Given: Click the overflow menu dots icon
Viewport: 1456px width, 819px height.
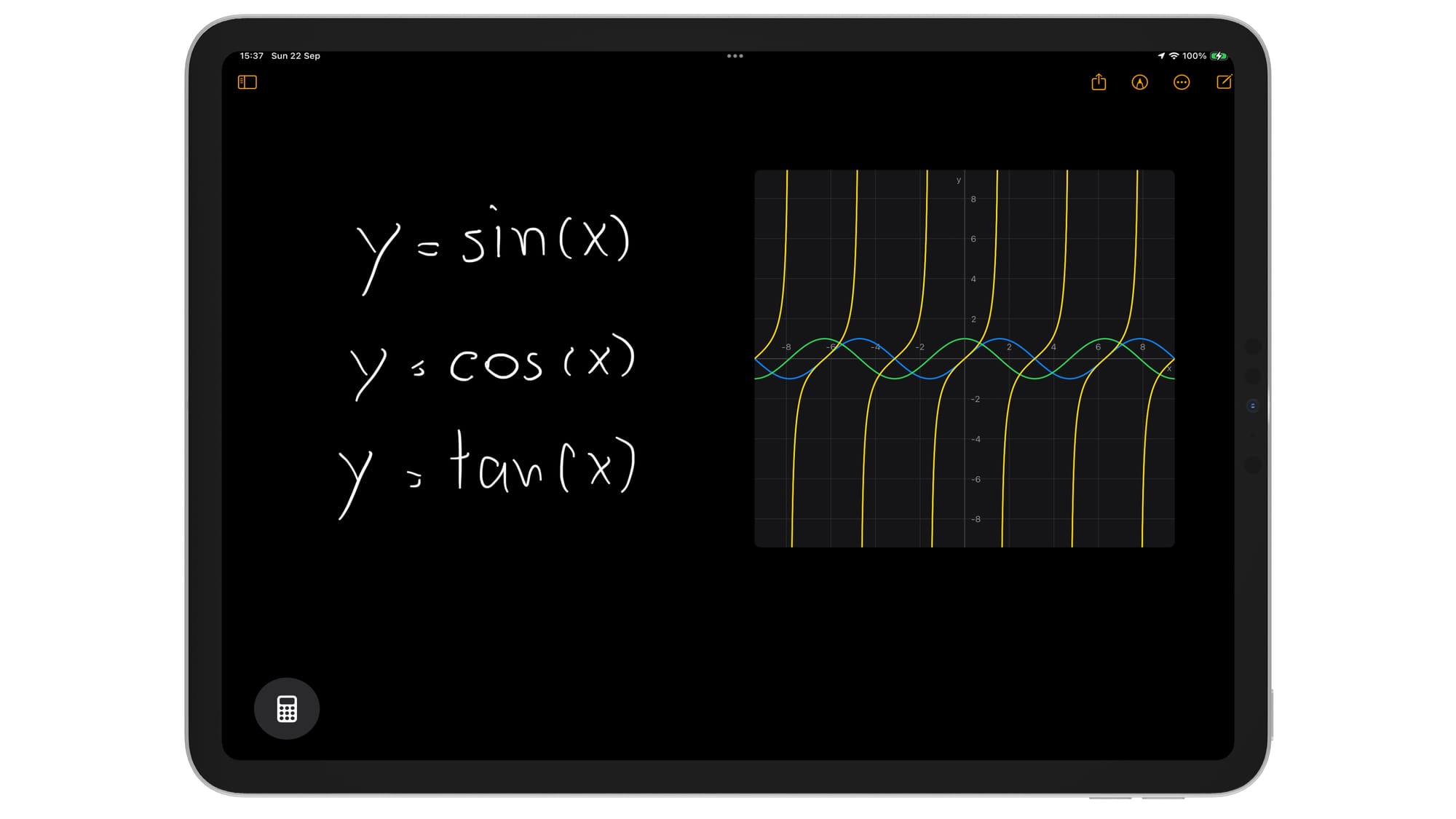Looking at the screenshot, I should 1181,83.
